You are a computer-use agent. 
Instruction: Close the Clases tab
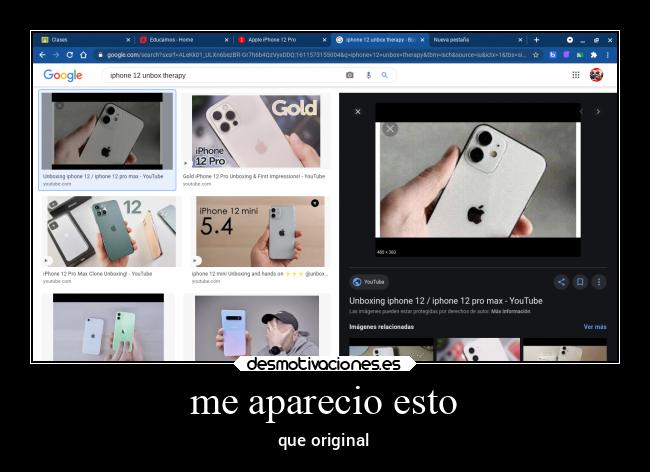[x=128, y=40]
